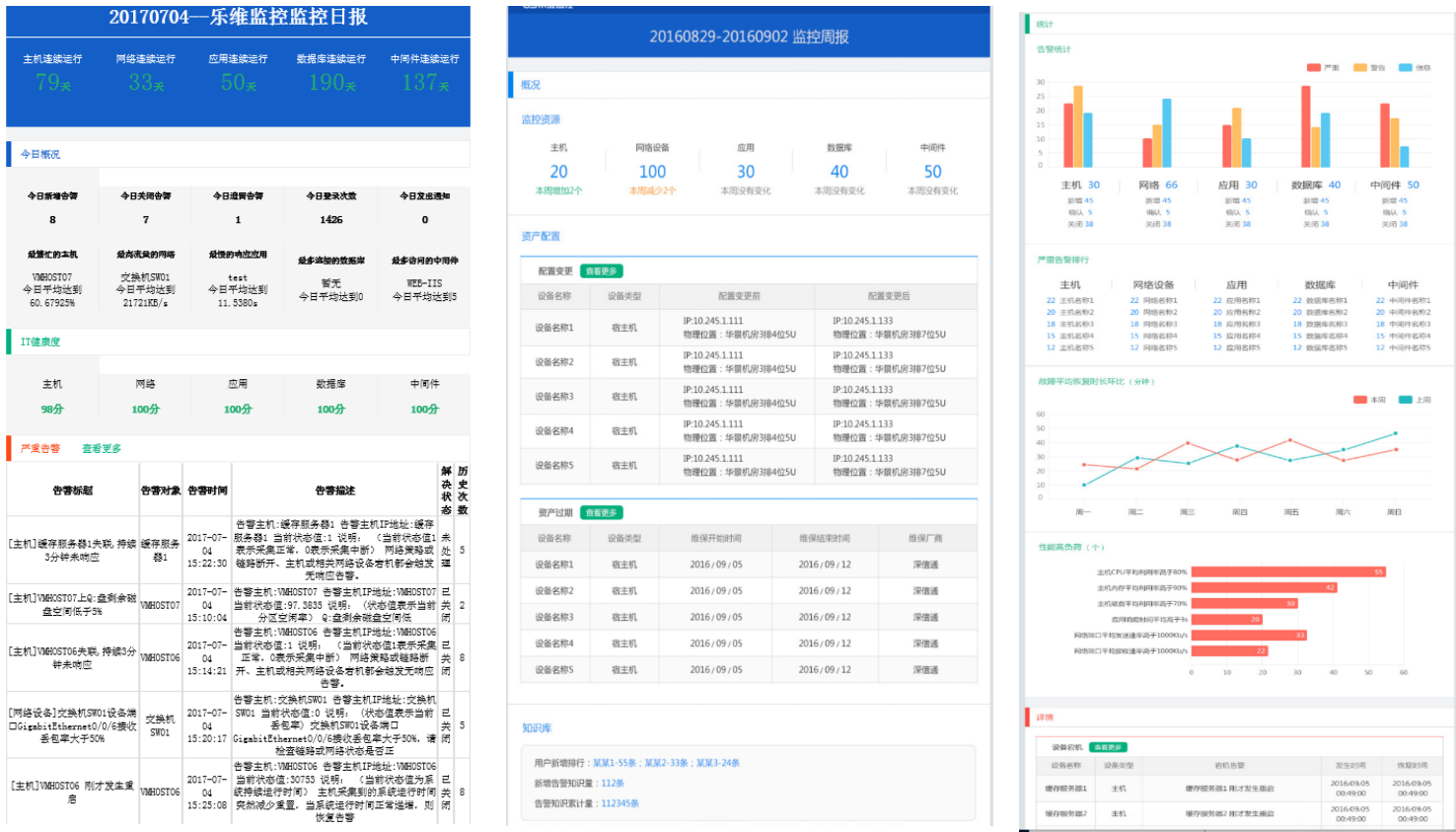Click the 告警对象 column header
This screenshot has height=832, width=1456.
click(x=160, y=491)
